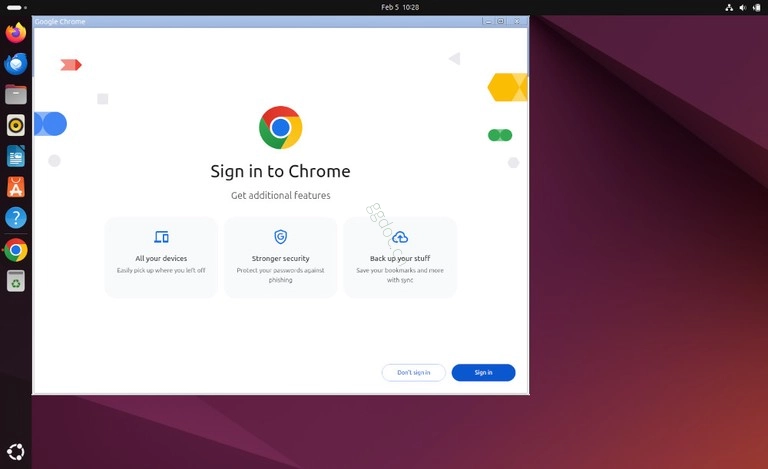The image size is (768, 469).
Task: Click the volume icon in top bar
Action: pyautogui.click(x=743, y=7)
